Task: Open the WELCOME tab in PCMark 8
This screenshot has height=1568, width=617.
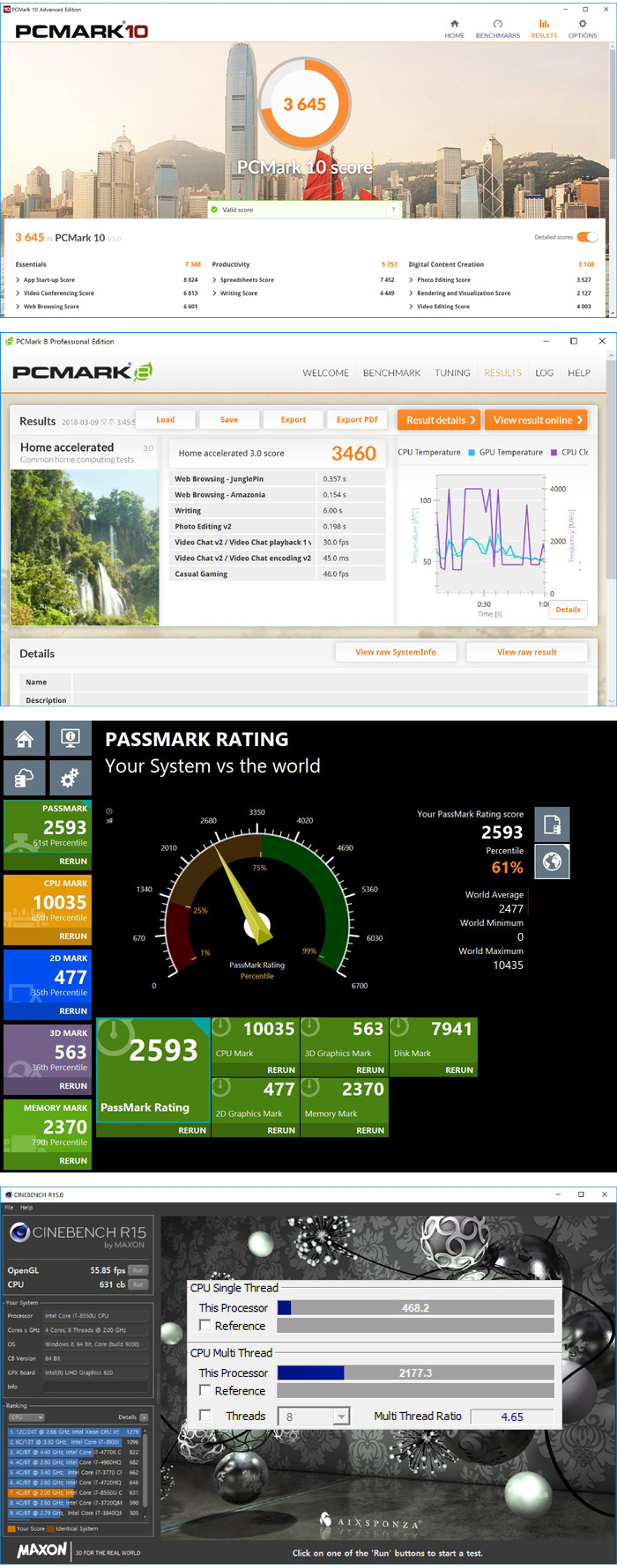Action: point(325,373)
